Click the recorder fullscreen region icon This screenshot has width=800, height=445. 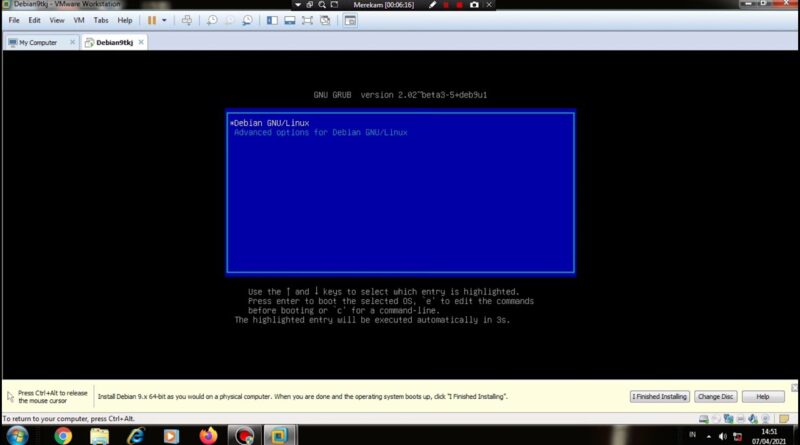point(334,5)
